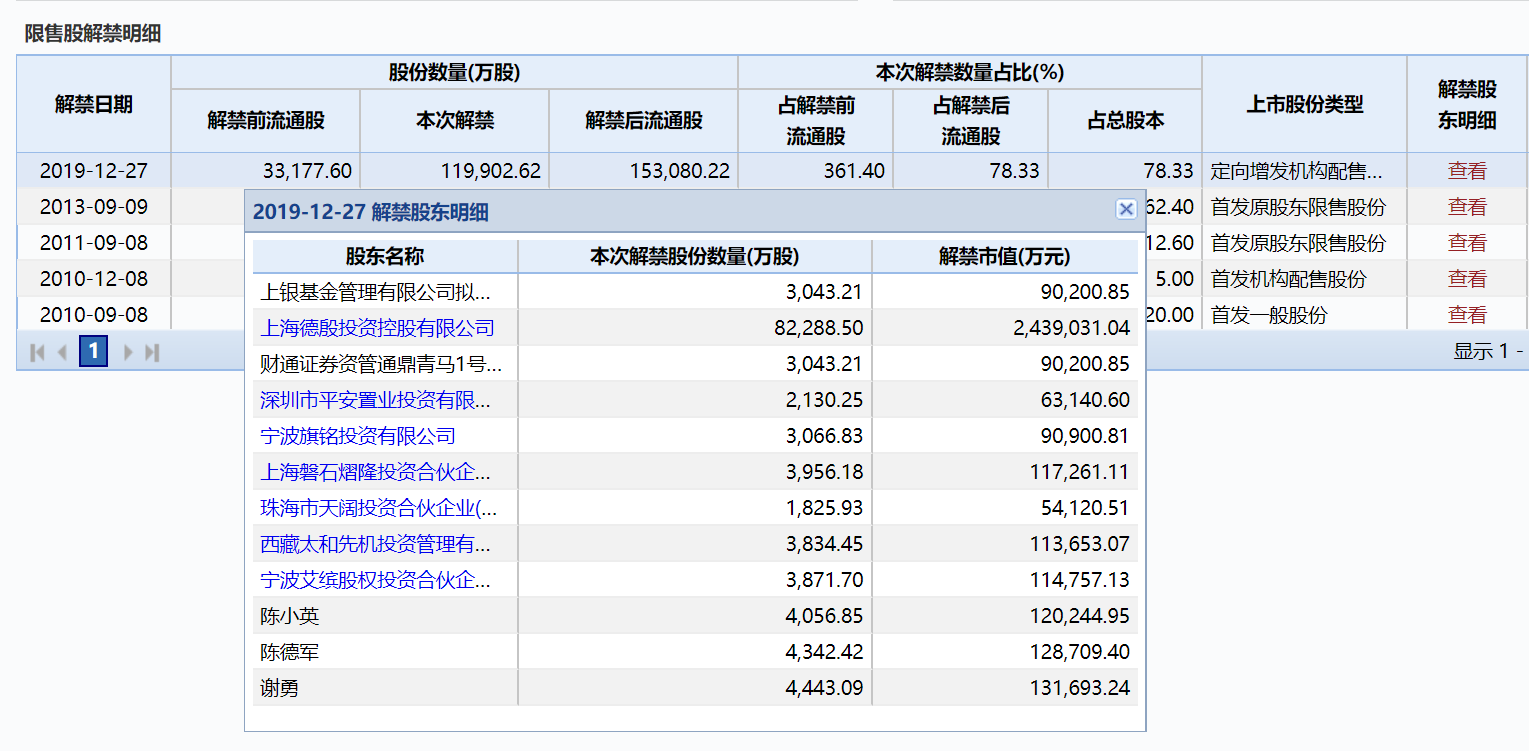Click the 解禁日期 column header
This screenshot has width=1529, height=751.
click(94, 104)
